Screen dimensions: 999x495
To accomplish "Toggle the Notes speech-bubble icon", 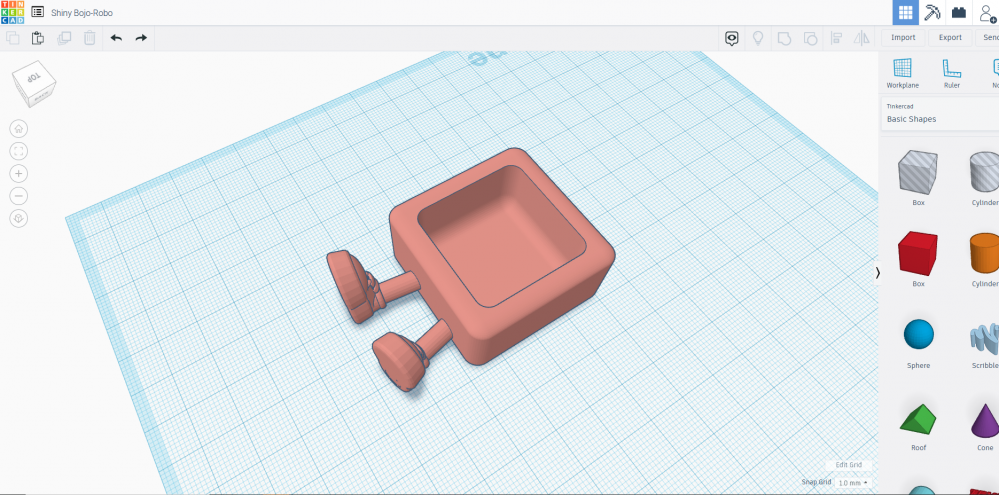I will click(x=732, y=38).
